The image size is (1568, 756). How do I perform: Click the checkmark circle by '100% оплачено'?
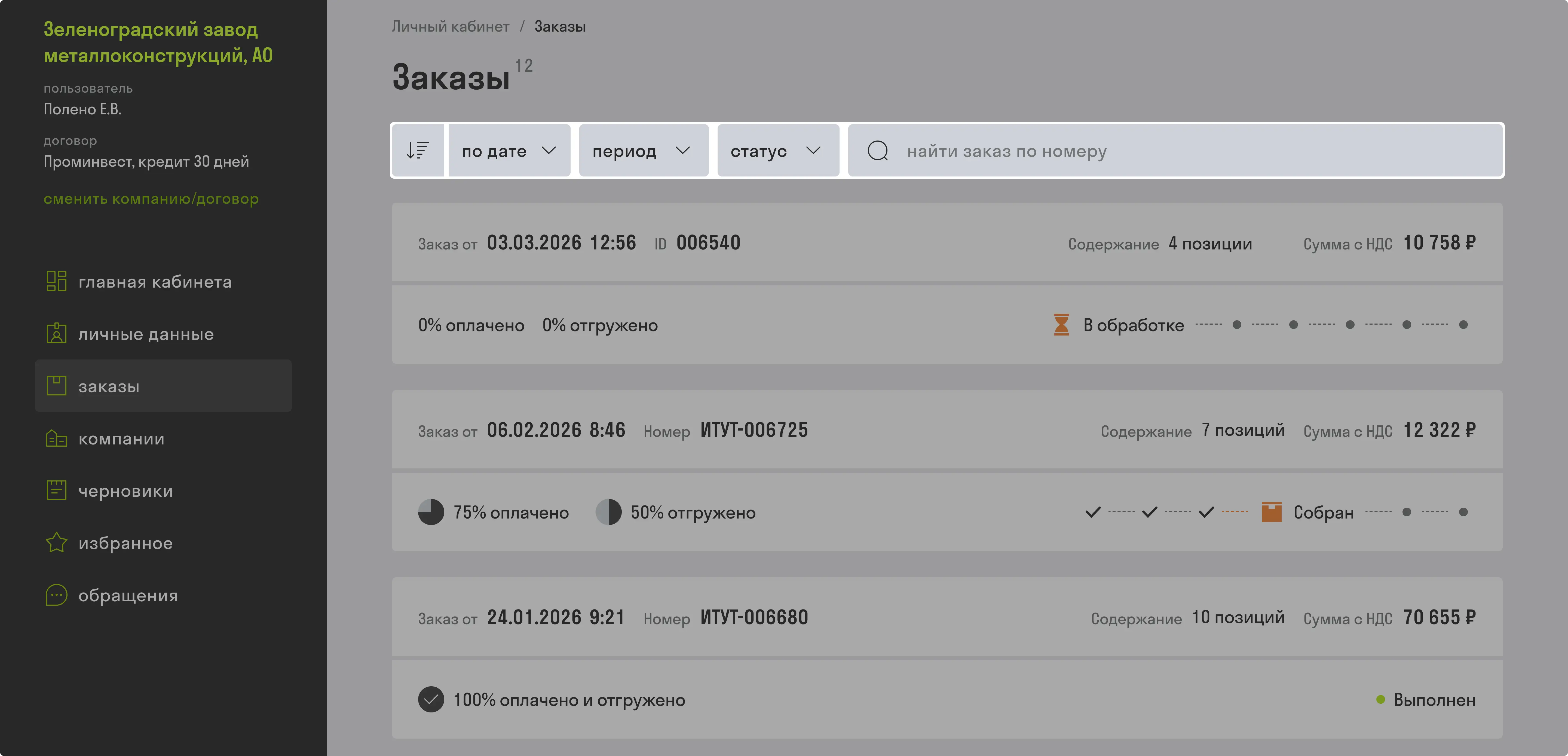click(x=431, y=699)
